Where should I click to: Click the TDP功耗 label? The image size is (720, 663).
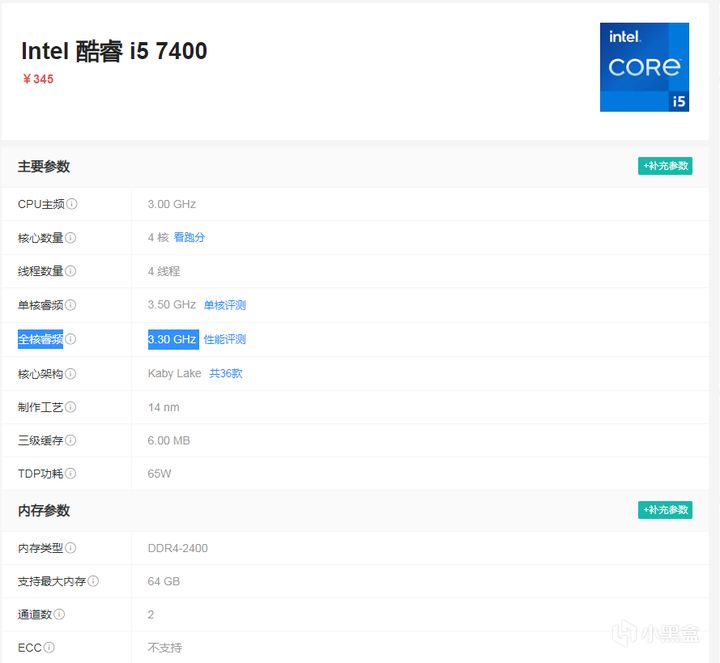(x=40, y=474)
